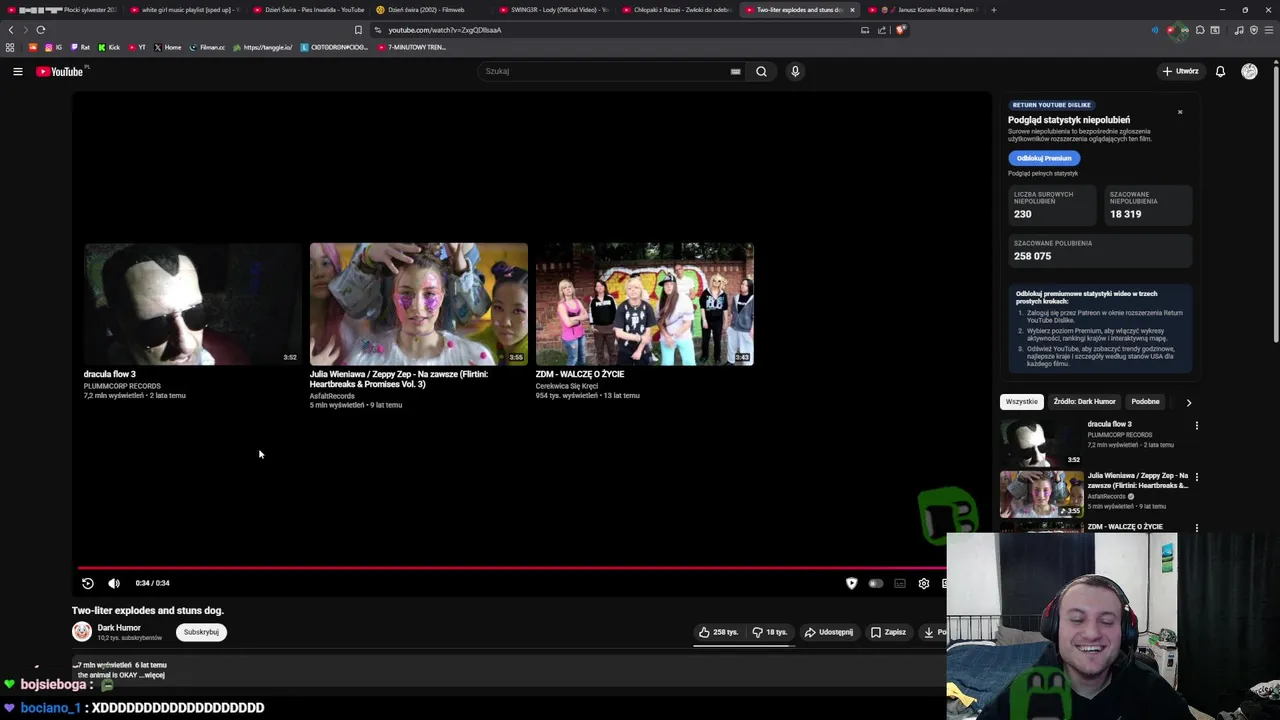The width and height of the screenshot is (1280, 720).
Task: Reload the page with browser refresh
Action: 41,30
